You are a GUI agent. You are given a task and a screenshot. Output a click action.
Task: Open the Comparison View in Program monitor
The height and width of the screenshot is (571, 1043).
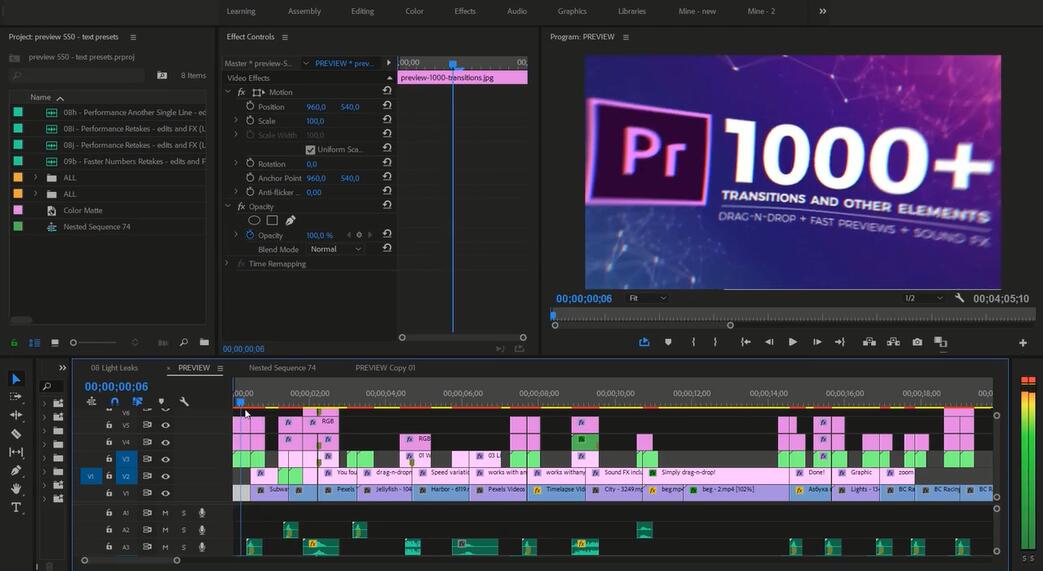coord(941,342)
